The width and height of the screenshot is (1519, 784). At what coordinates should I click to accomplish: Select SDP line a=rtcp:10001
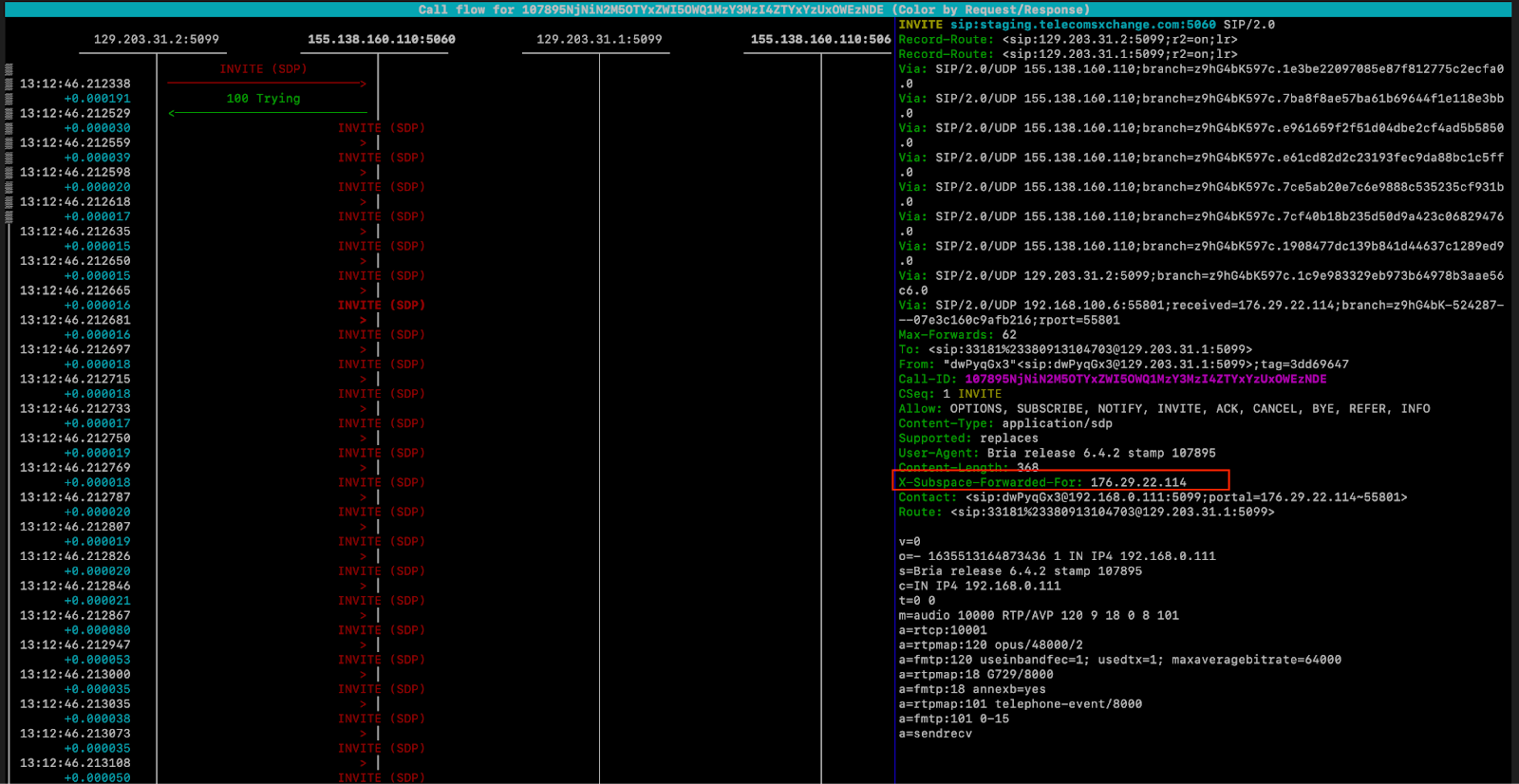(943, 630)
